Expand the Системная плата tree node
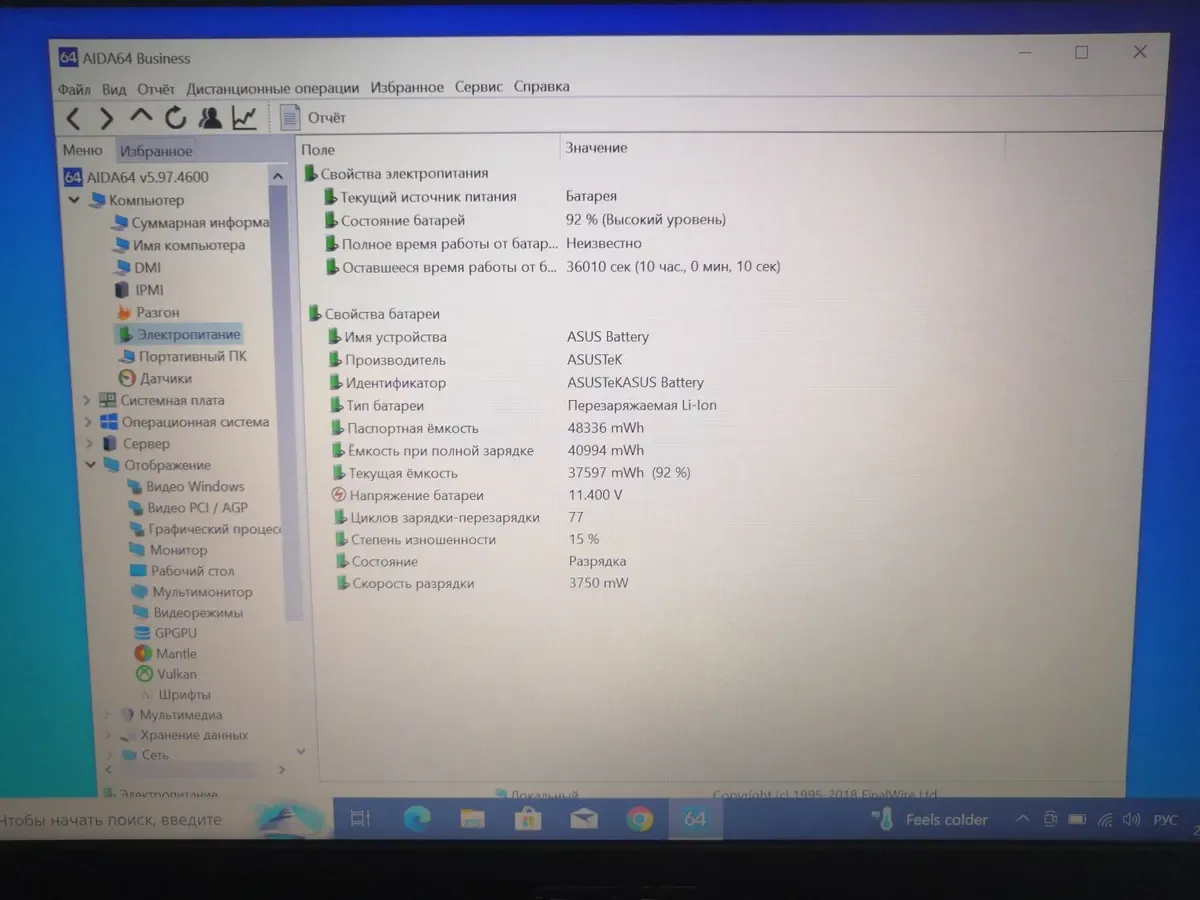Image resolution: width=1200 pixels, height=900 pixels. coord(88,400)
